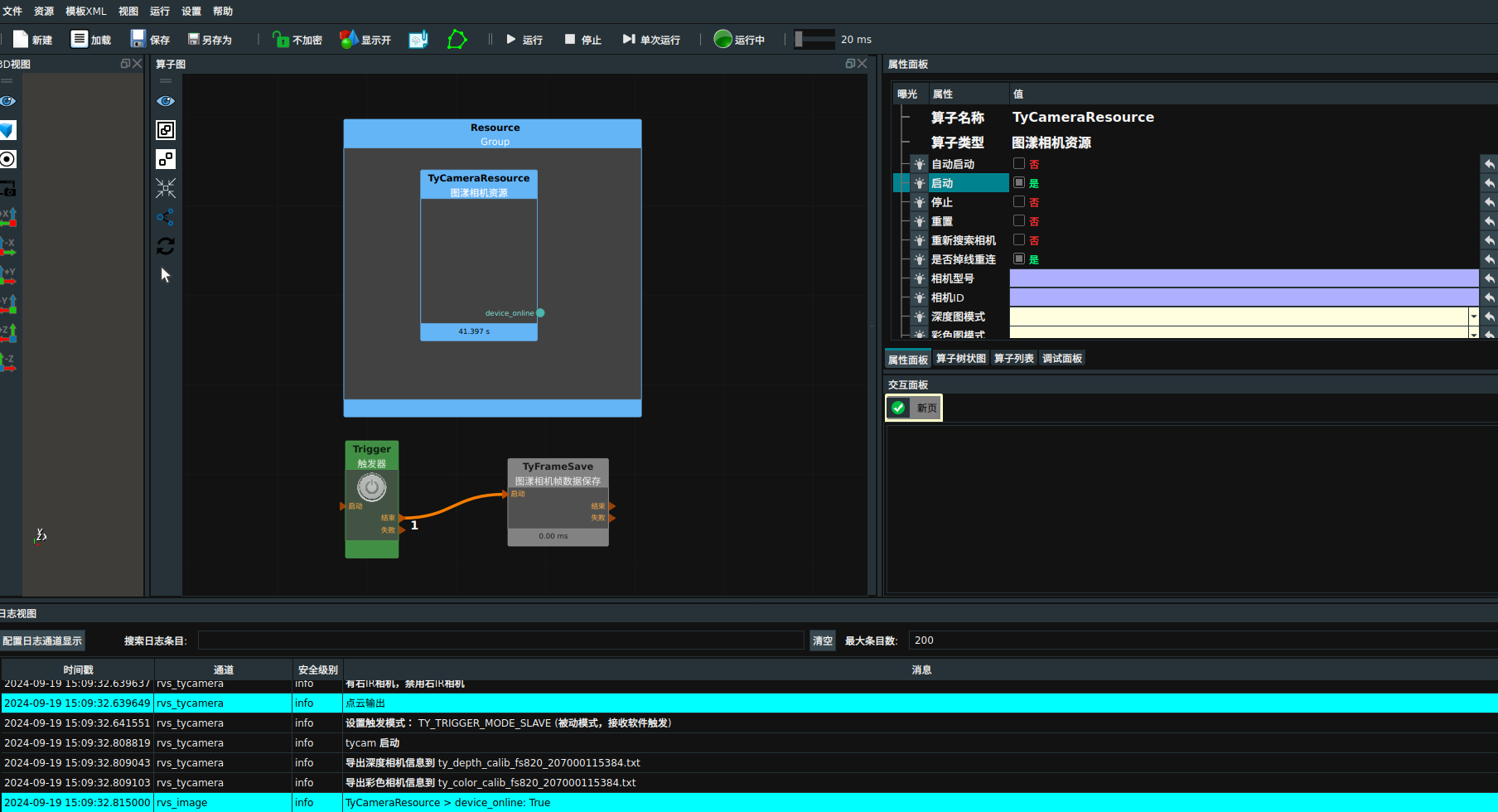Click the ungroup icon in operator graph sidebar
Screen dimensions: 1498x812
click(x=166, y=159)
